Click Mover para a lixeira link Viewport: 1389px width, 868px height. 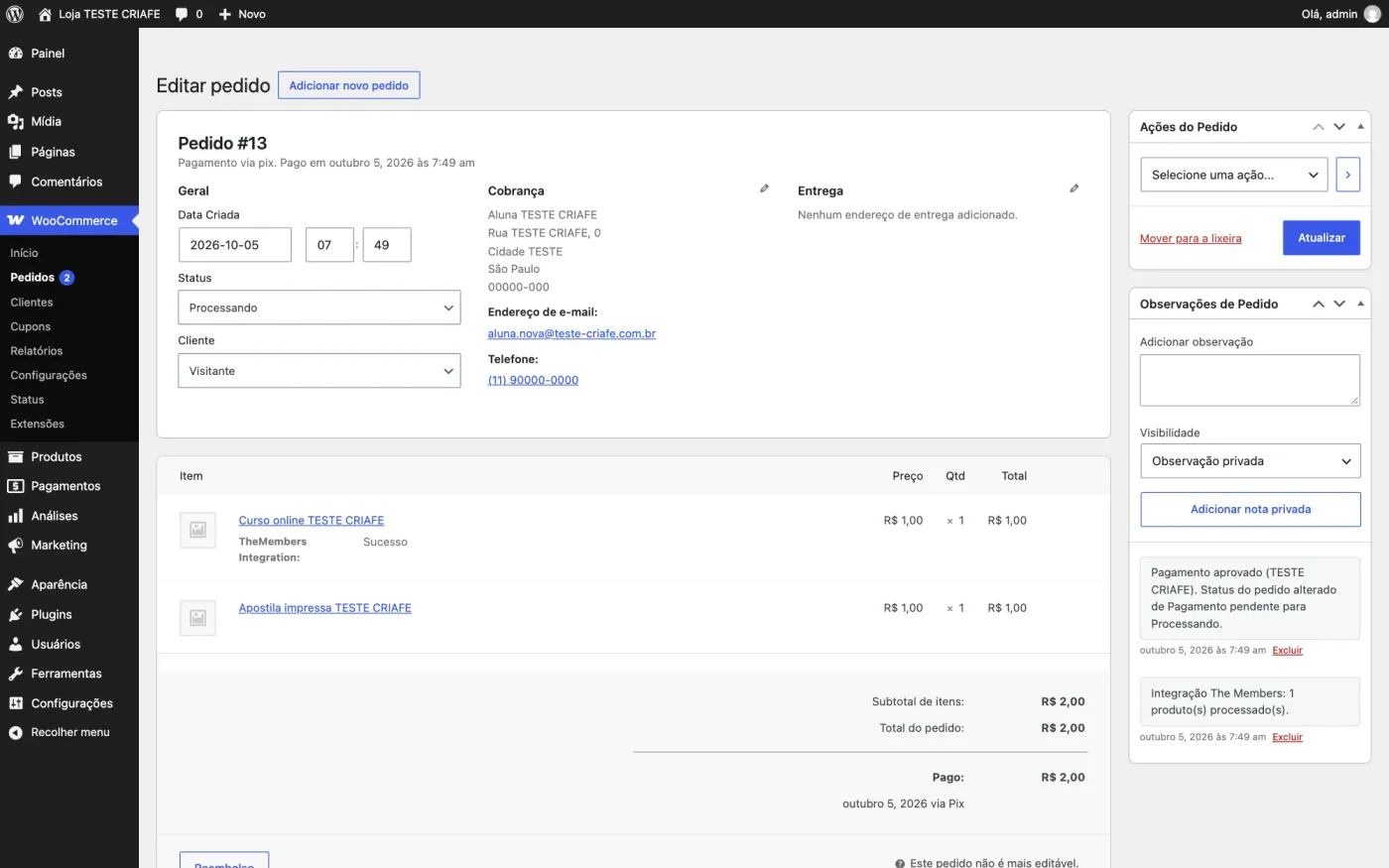(1191, 238)
